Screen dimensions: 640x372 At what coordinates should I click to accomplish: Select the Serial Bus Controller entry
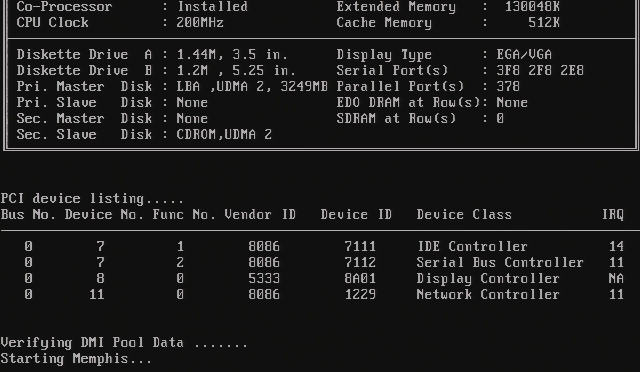pyautogui.click(x=500, y=262)
